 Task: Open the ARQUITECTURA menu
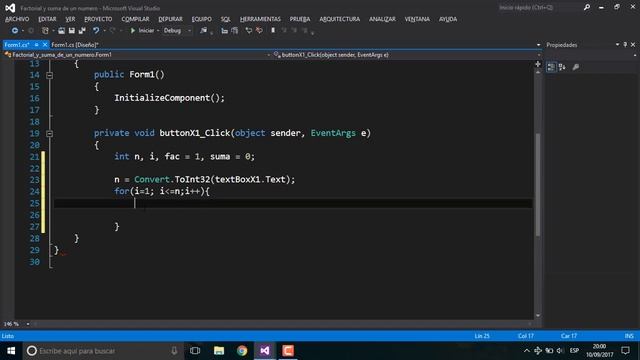point(340,19)
